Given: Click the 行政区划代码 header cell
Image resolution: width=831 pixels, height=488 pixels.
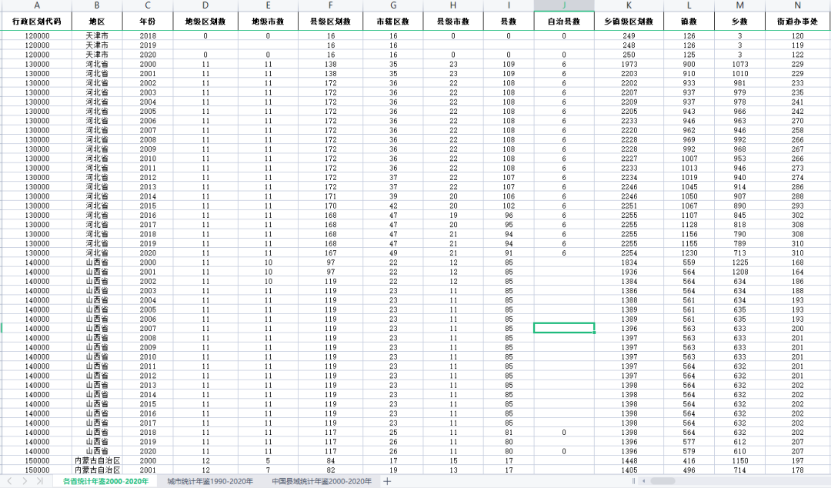Looking at the screenshot, I should coord(37,21).
